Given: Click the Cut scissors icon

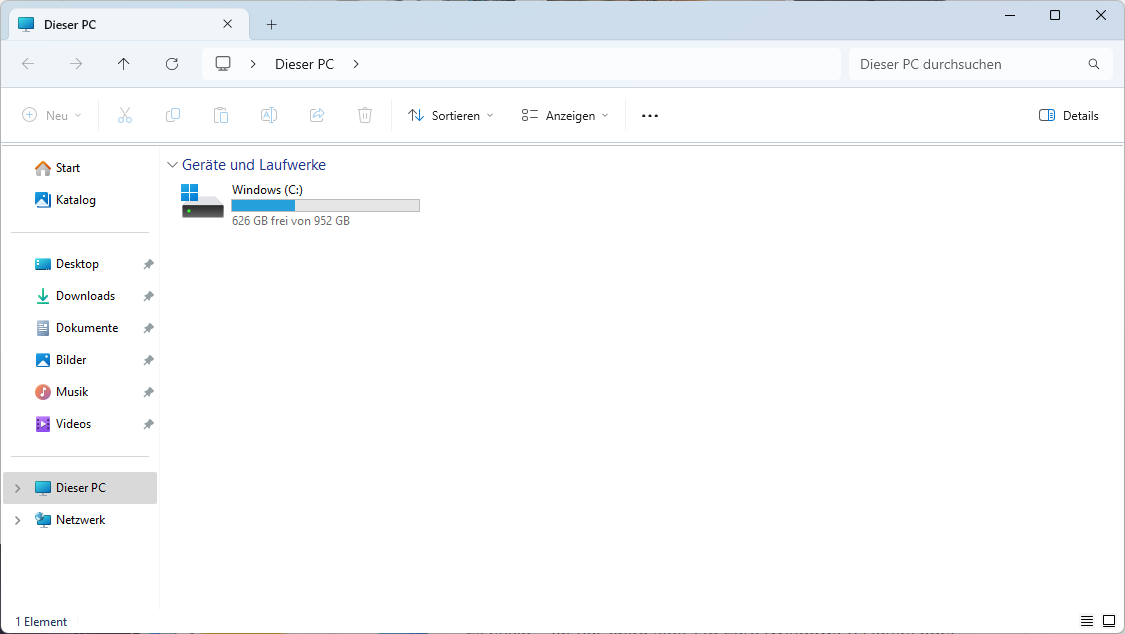Looking at the screenshot, I should [x=125, y=115].
